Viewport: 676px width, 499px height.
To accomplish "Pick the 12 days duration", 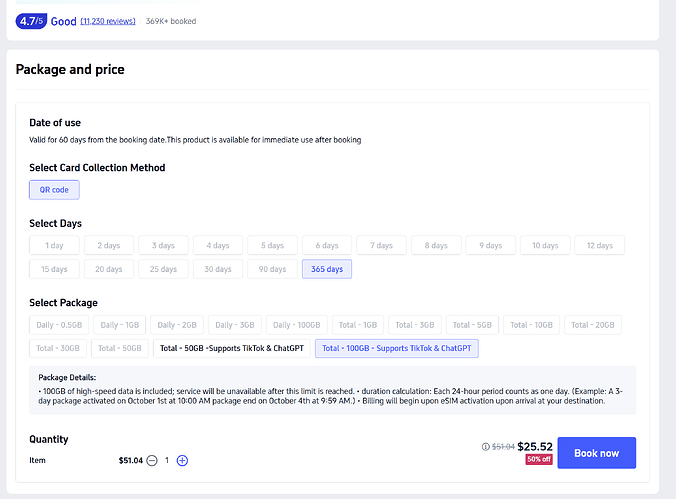I will coord(600,245).
